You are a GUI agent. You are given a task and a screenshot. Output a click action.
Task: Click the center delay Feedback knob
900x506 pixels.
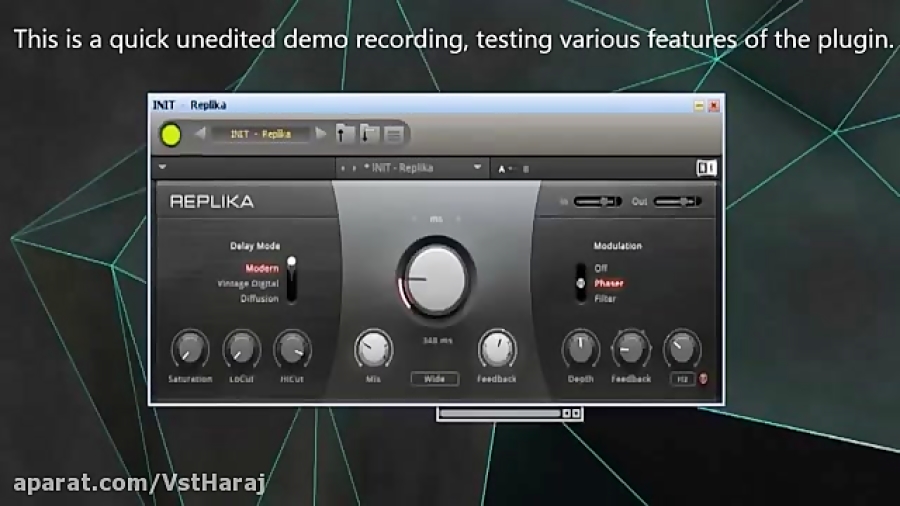(x=497, y=349)
